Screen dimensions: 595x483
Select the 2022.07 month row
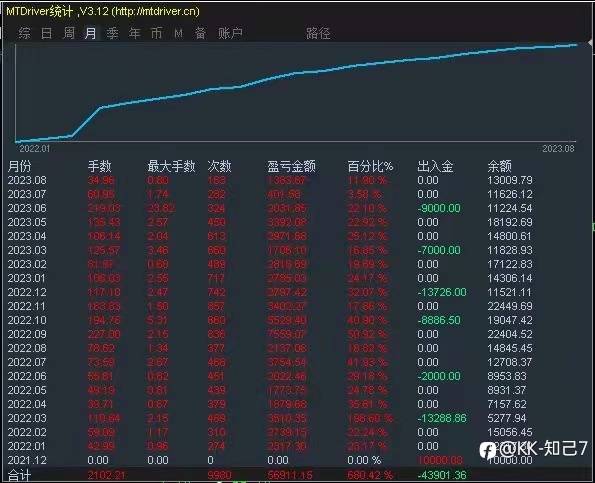pos(270,362)
